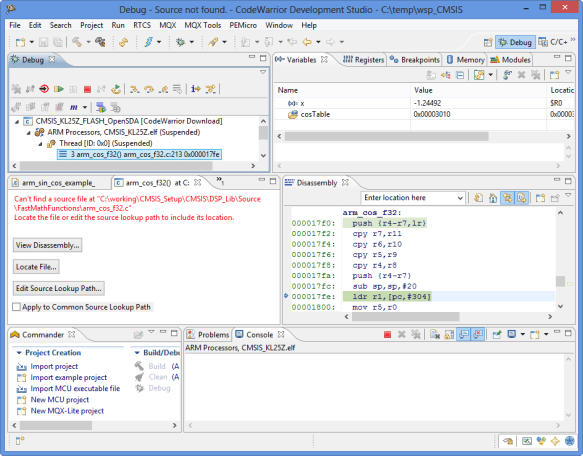Viewport: 583px width, 456px height.
Task: Click the View Disassembly... button
Action: point(48,245)
